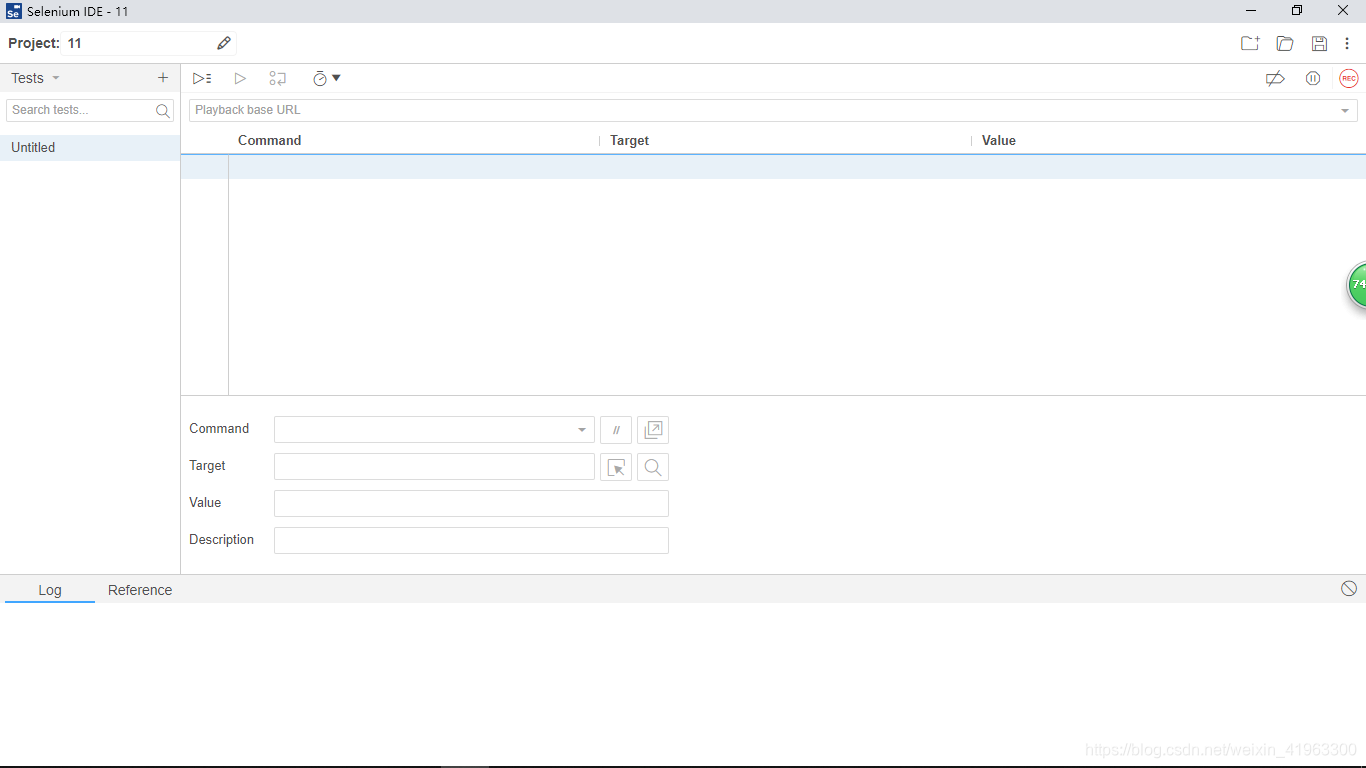Run the current test
Screen dimensions: 1366x768
[240, 78]
